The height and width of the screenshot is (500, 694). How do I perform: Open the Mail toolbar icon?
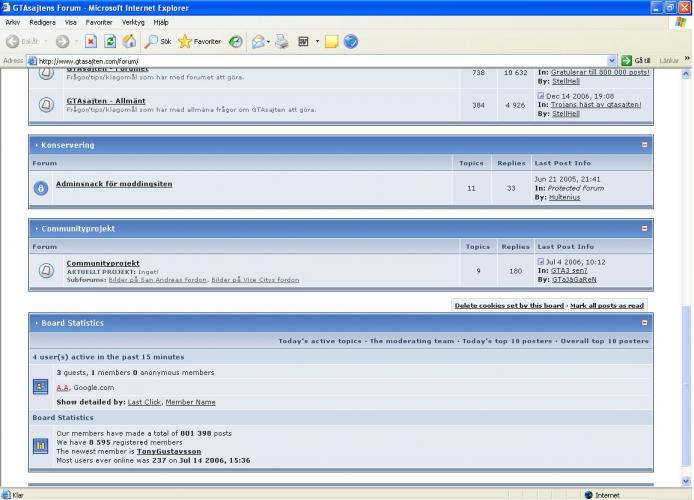(x=258, y=41)
